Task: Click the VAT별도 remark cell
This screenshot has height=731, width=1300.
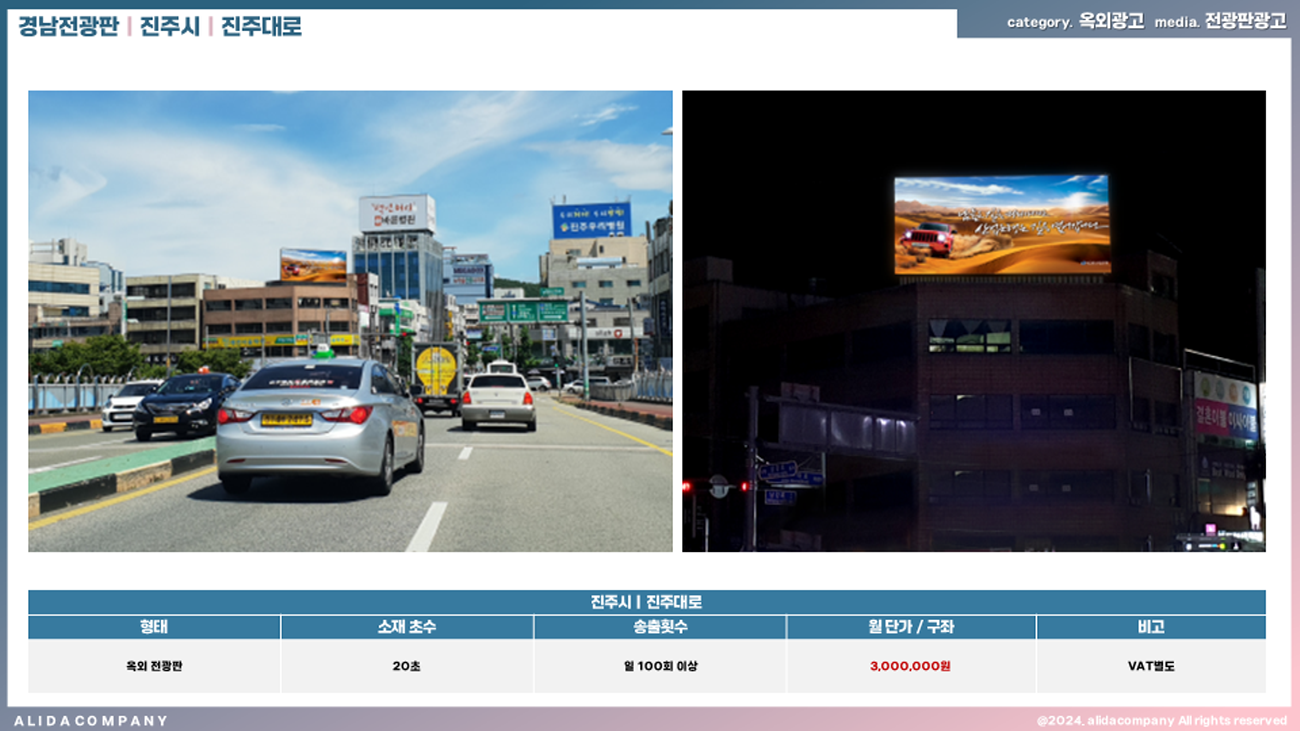Action: pos(1150,666)
